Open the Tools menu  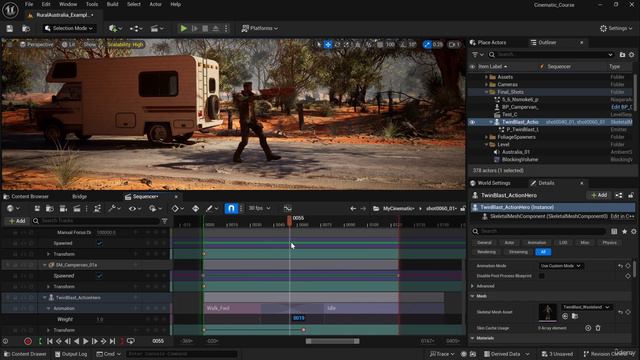92,4
